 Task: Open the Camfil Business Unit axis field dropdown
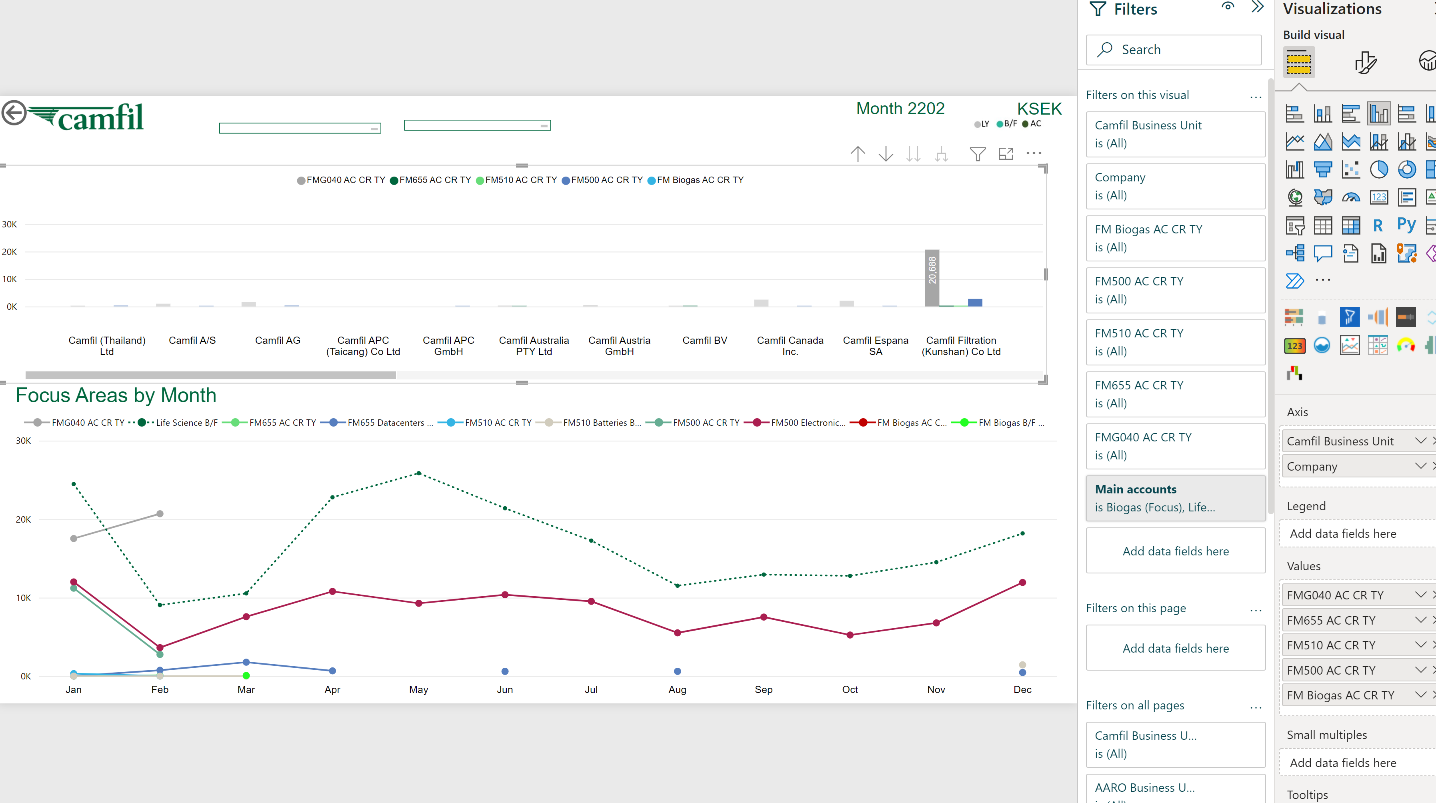pyautogui.click(x=1421, y=441)
